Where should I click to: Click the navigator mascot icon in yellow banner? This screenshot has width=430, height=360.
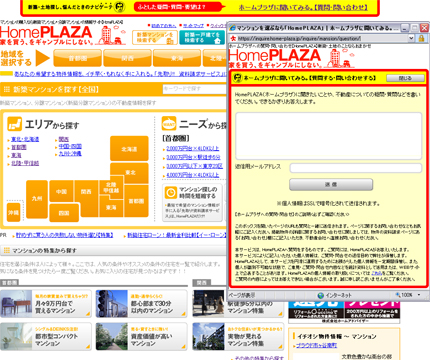120,6
